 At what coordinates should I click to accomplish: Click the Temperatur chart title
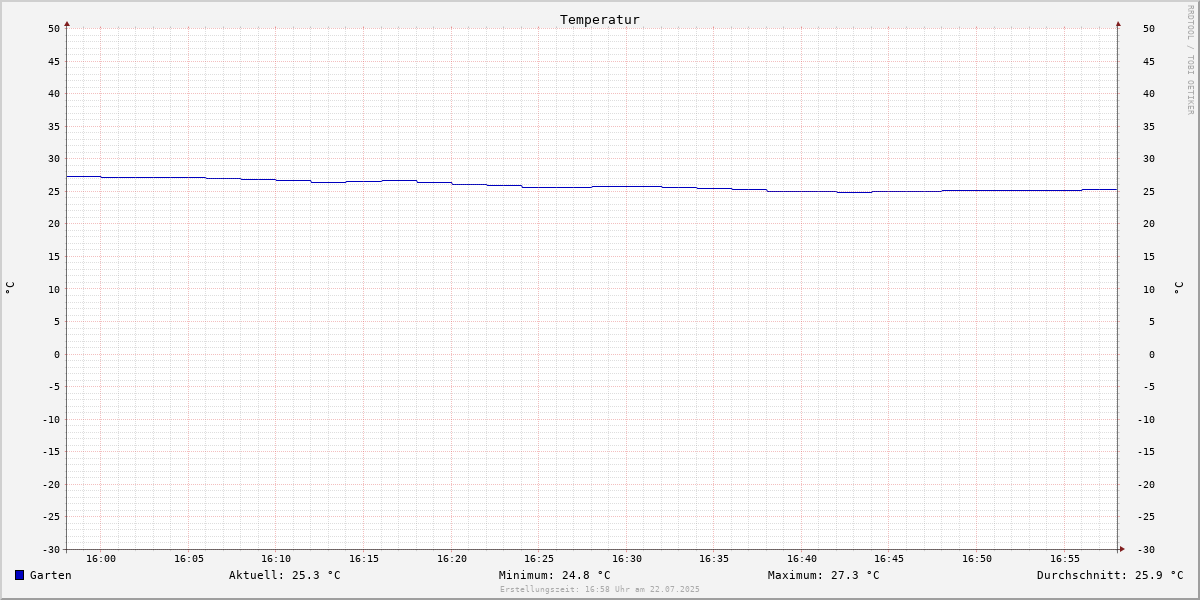point(600,19)
